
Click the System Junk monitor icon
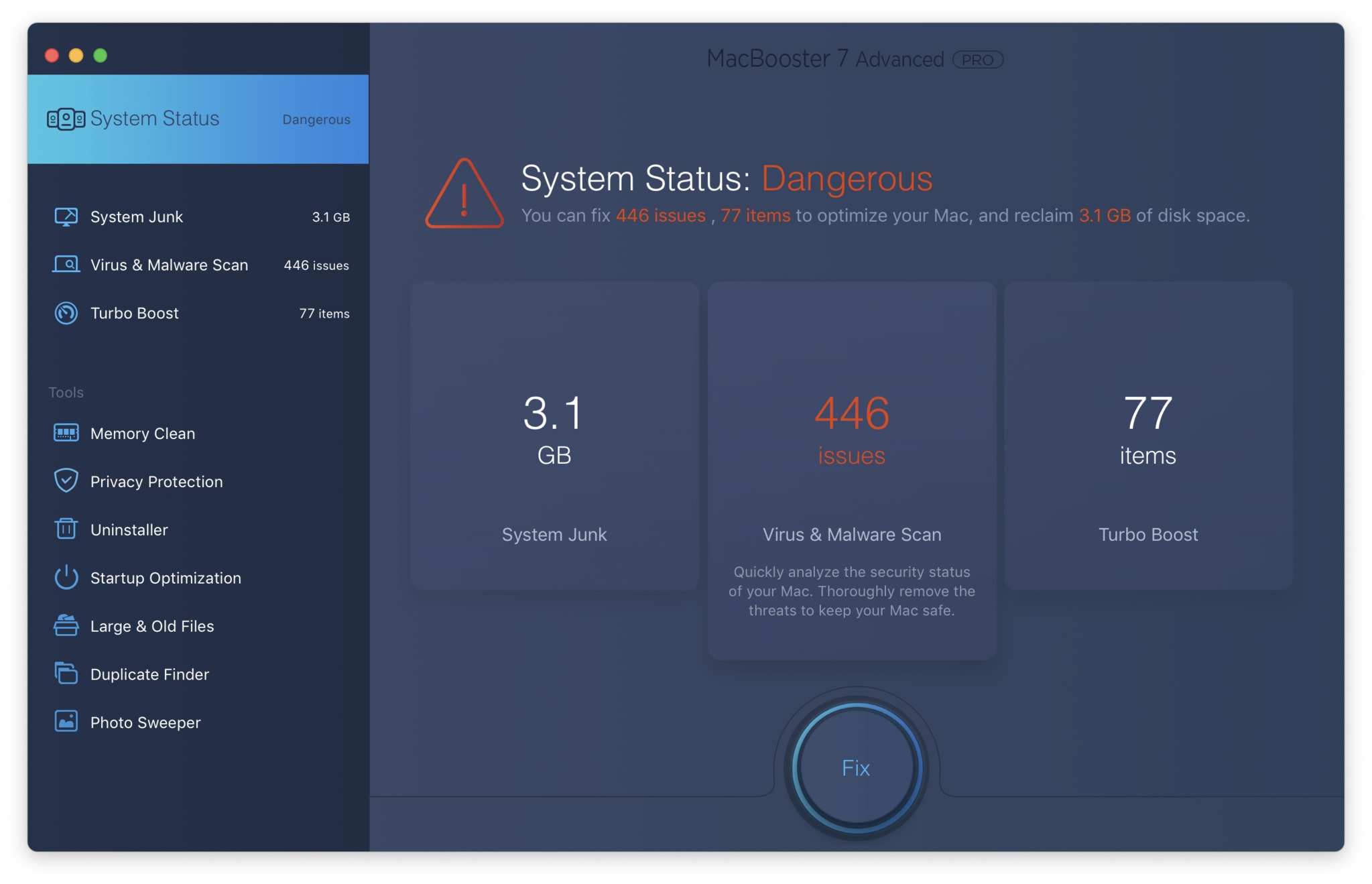click(x=66, y=217)
